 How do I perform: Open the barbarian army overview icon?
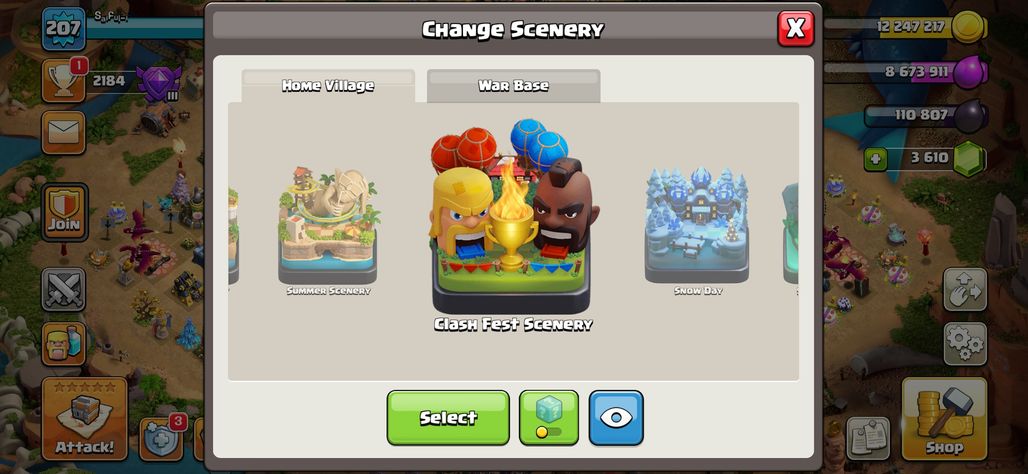pos(64,344)
